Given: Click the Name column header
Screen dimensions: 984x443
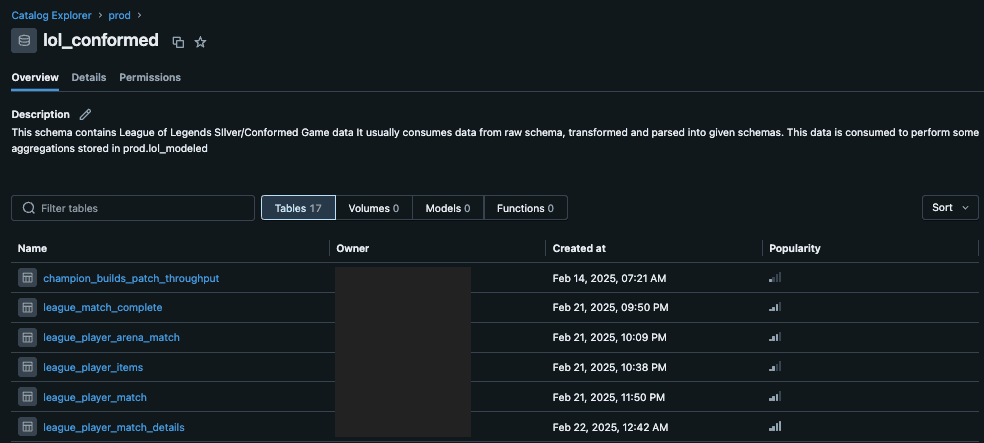Looking at the screenshot, I should [x=32, y=248].
